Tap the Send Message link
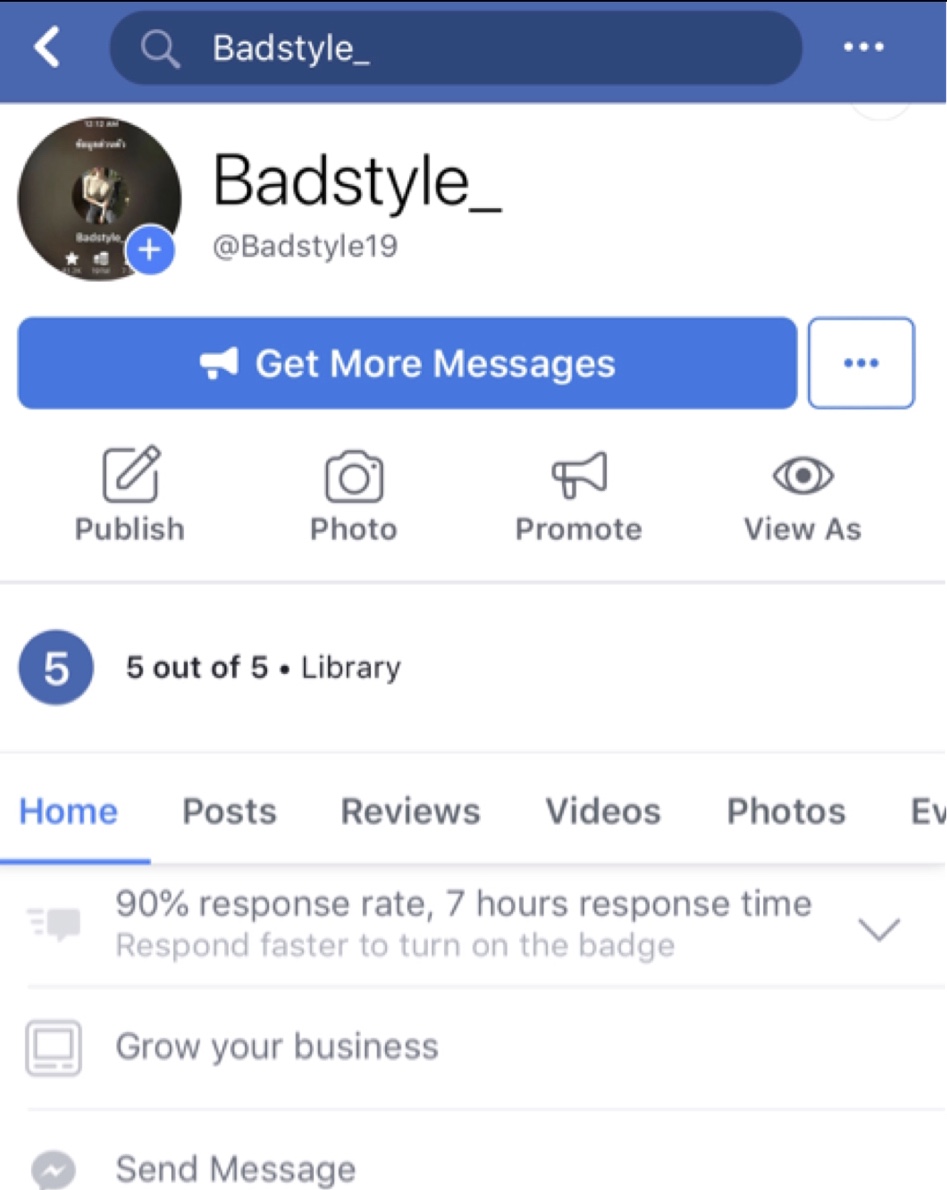 [235, 1169]
